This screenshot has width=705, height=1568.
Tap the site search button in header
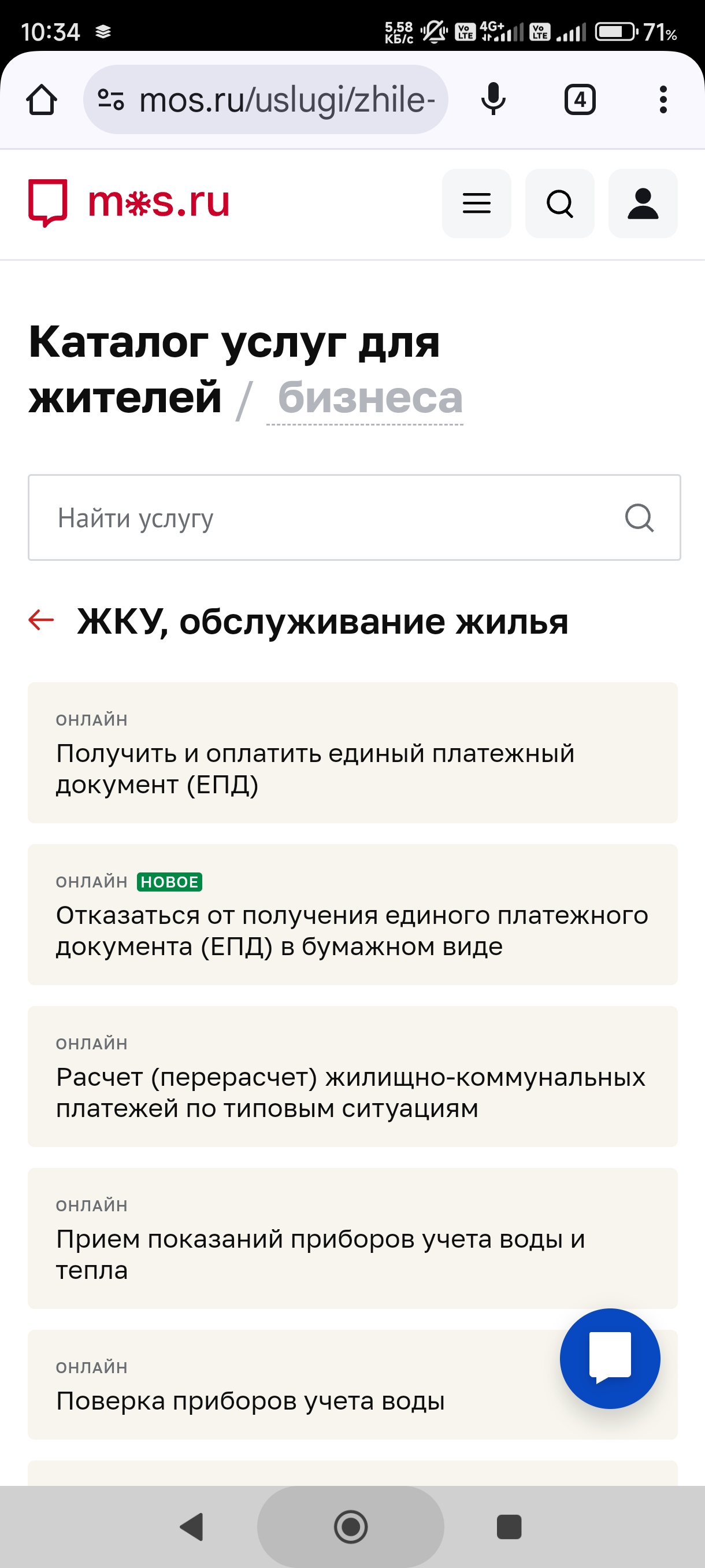(x=559, y=204)
